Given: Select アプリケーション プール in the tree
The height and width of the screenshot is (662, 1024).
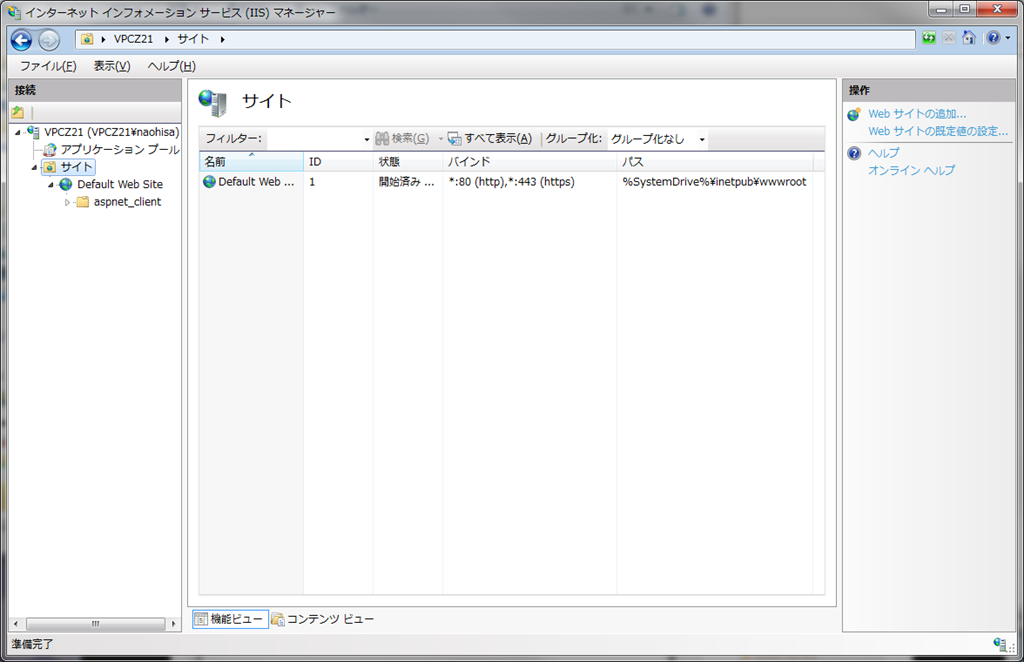Looking at the screenshot, I should 120,150.
